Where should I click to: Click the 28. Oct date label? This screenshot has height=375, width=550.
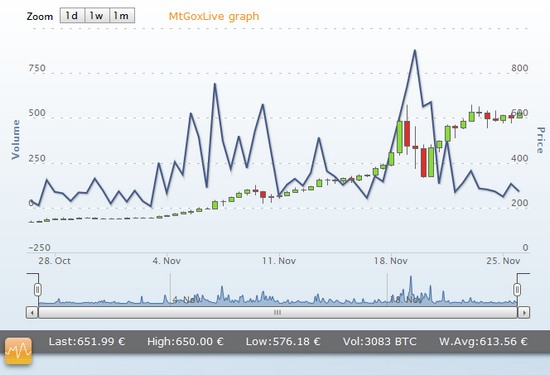coord(54,261)
